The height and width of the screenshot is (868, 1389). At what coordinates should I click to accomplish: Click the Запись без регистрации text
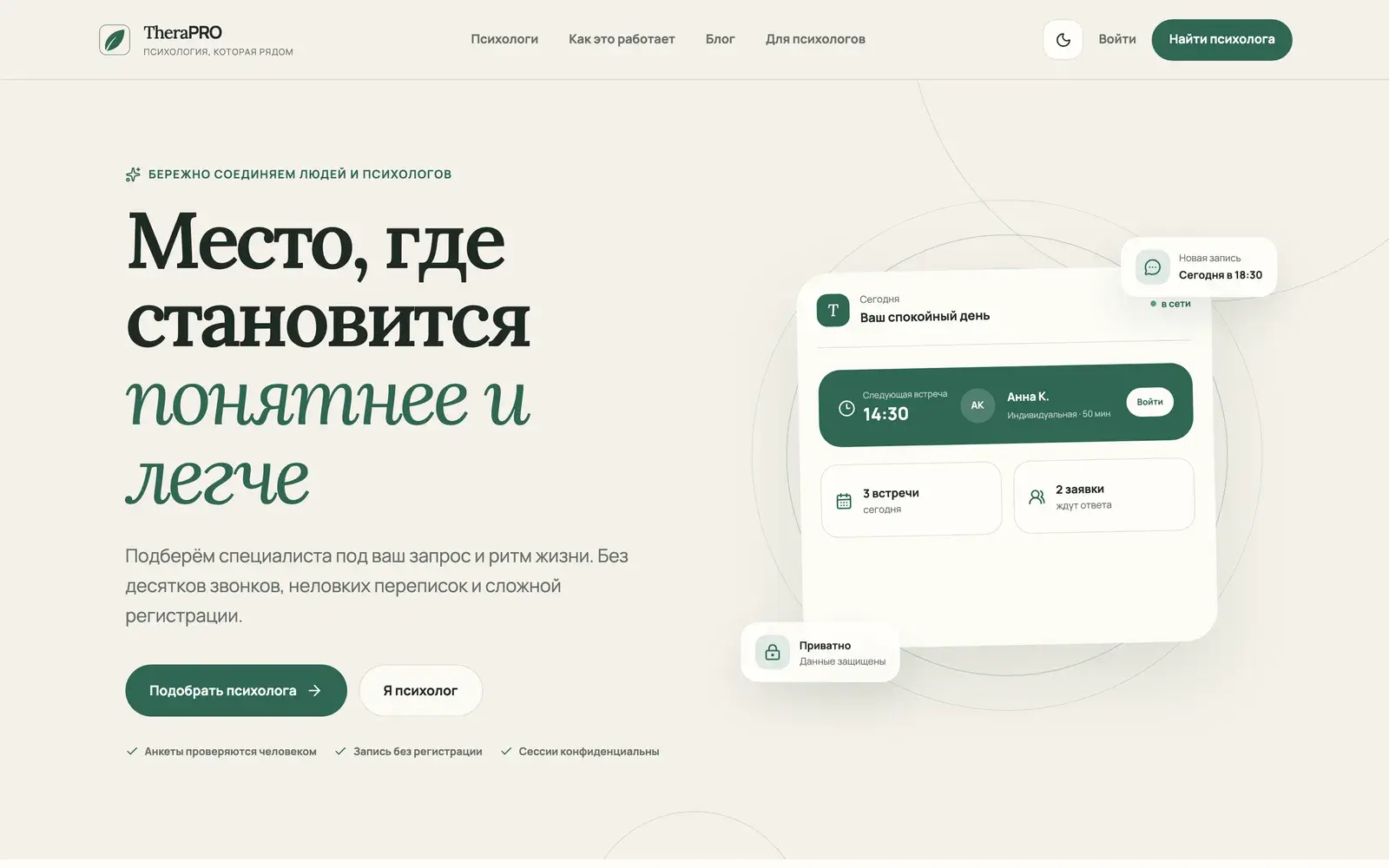(x=418, y=752)
